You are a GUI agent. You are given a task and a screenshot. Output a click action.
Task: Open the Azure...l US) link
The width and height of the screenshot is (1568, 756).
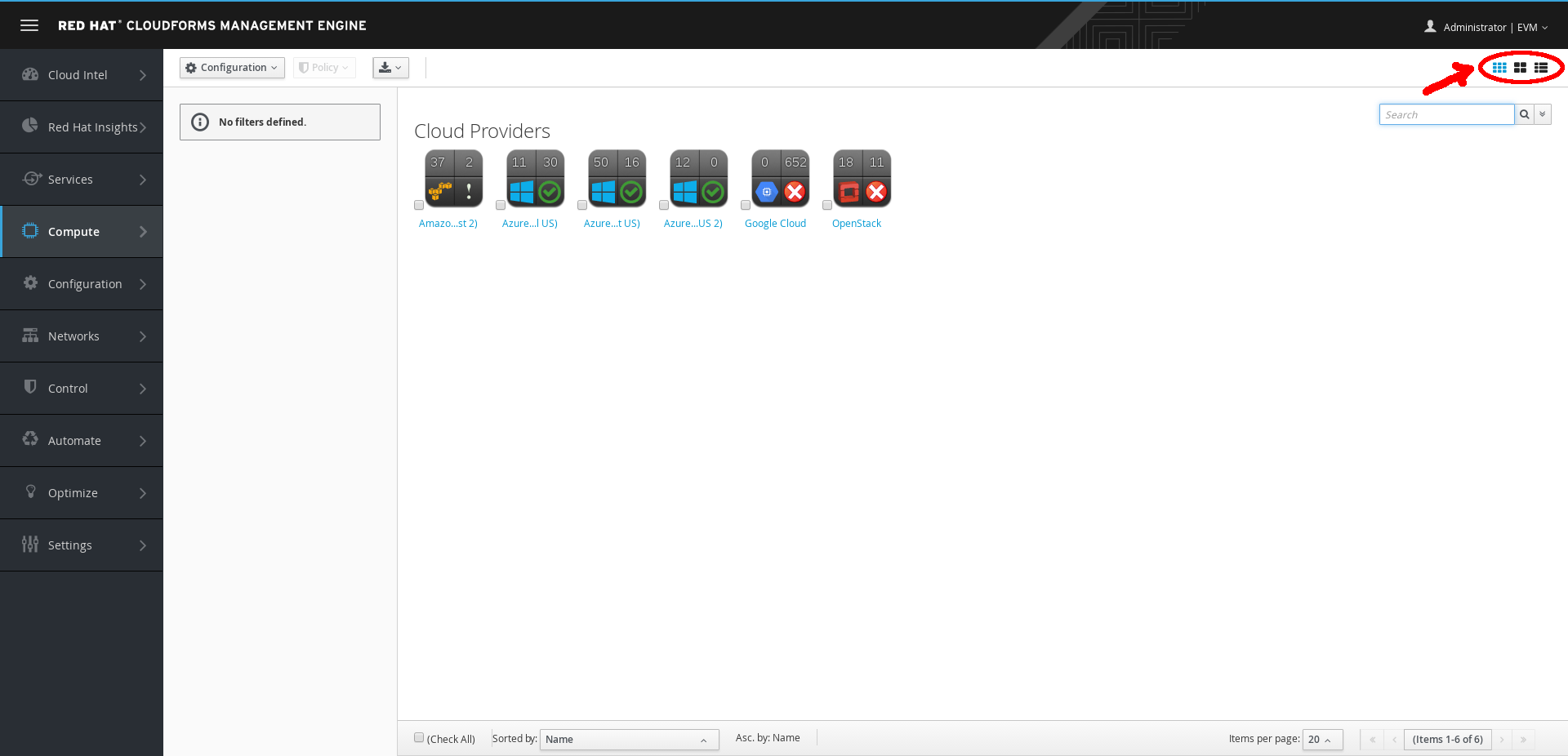(530, 224)
